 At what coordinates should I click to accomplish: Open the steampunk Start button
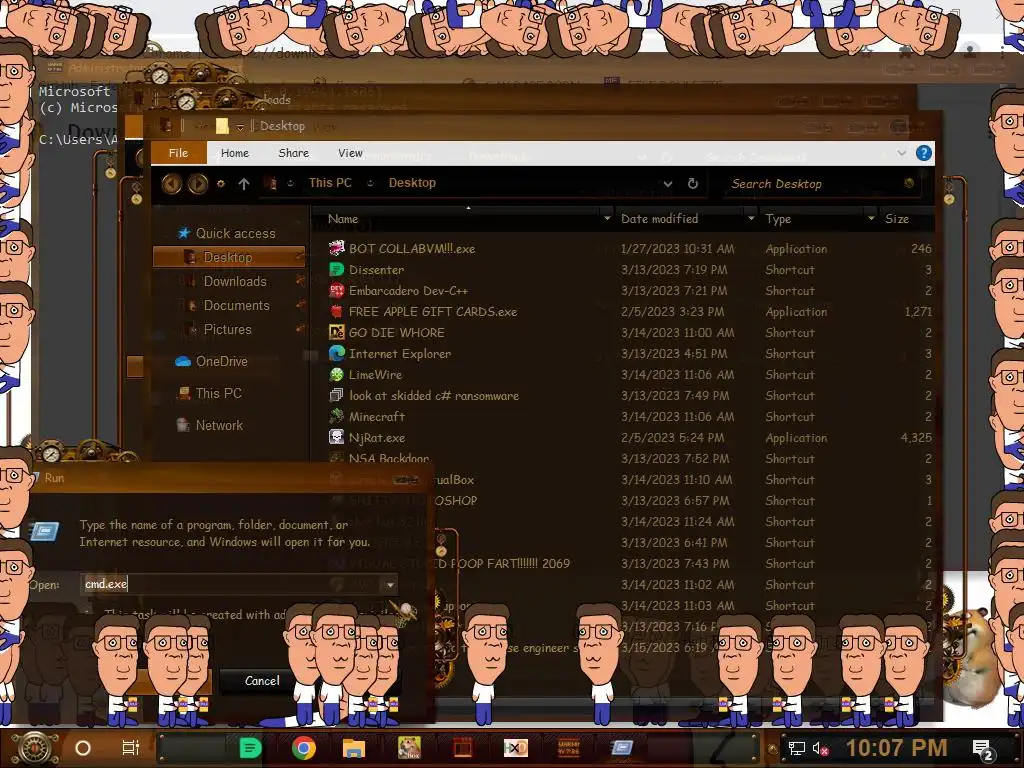point(35,748)
